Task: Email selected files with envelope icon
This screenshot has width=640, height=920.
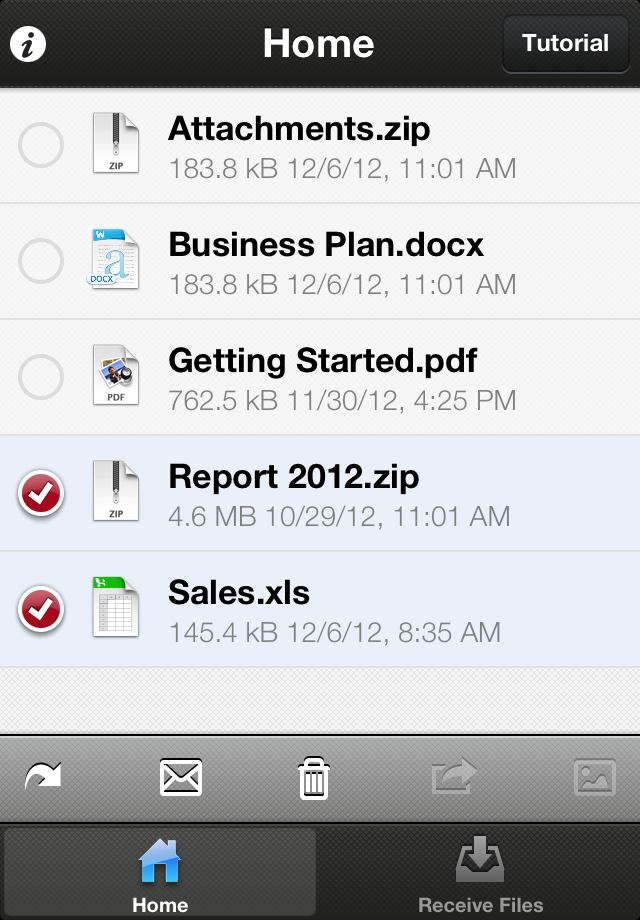Action: coord(181,777)
